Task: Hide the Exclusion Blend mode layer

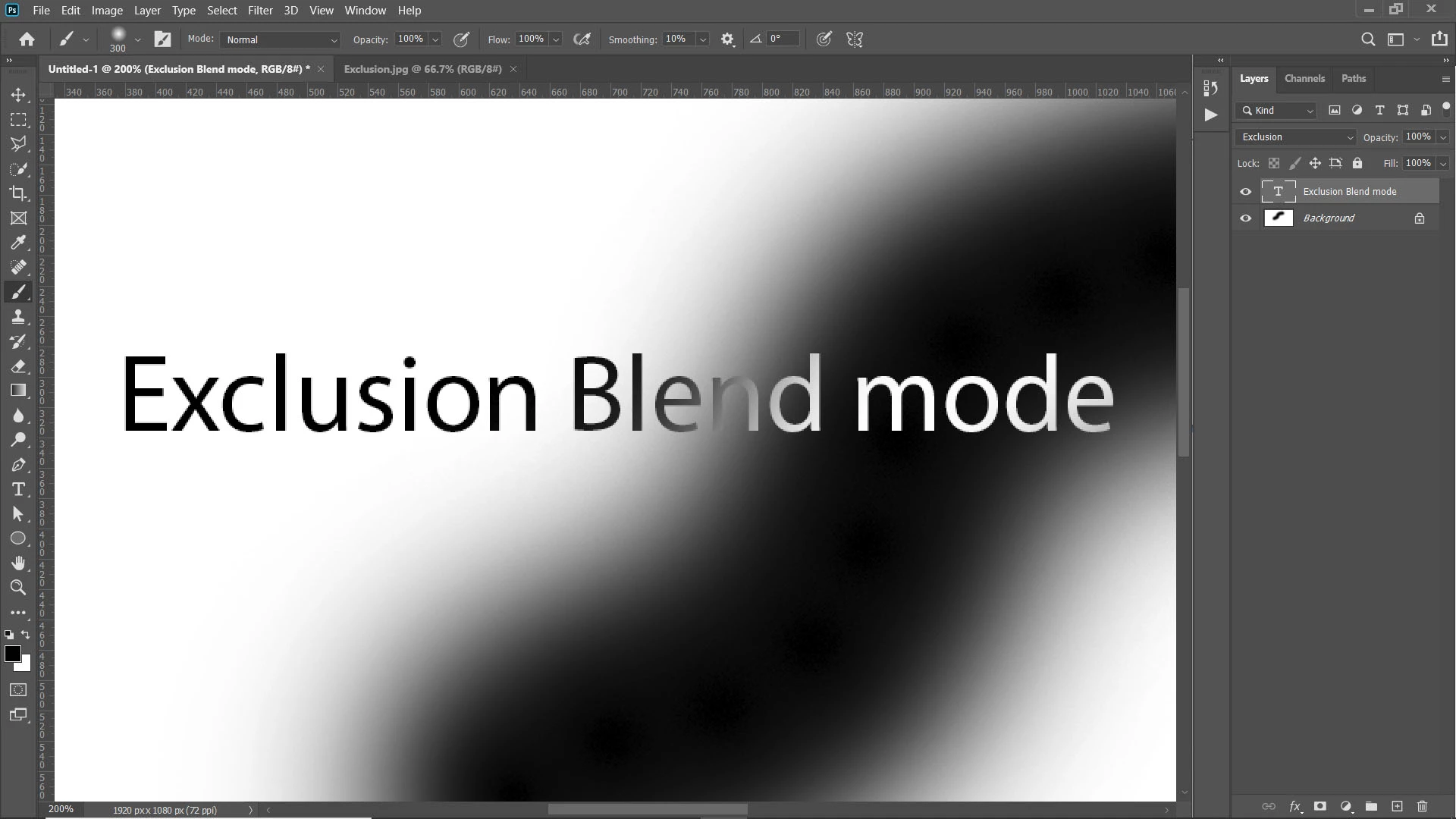Action: point(1245,192)
